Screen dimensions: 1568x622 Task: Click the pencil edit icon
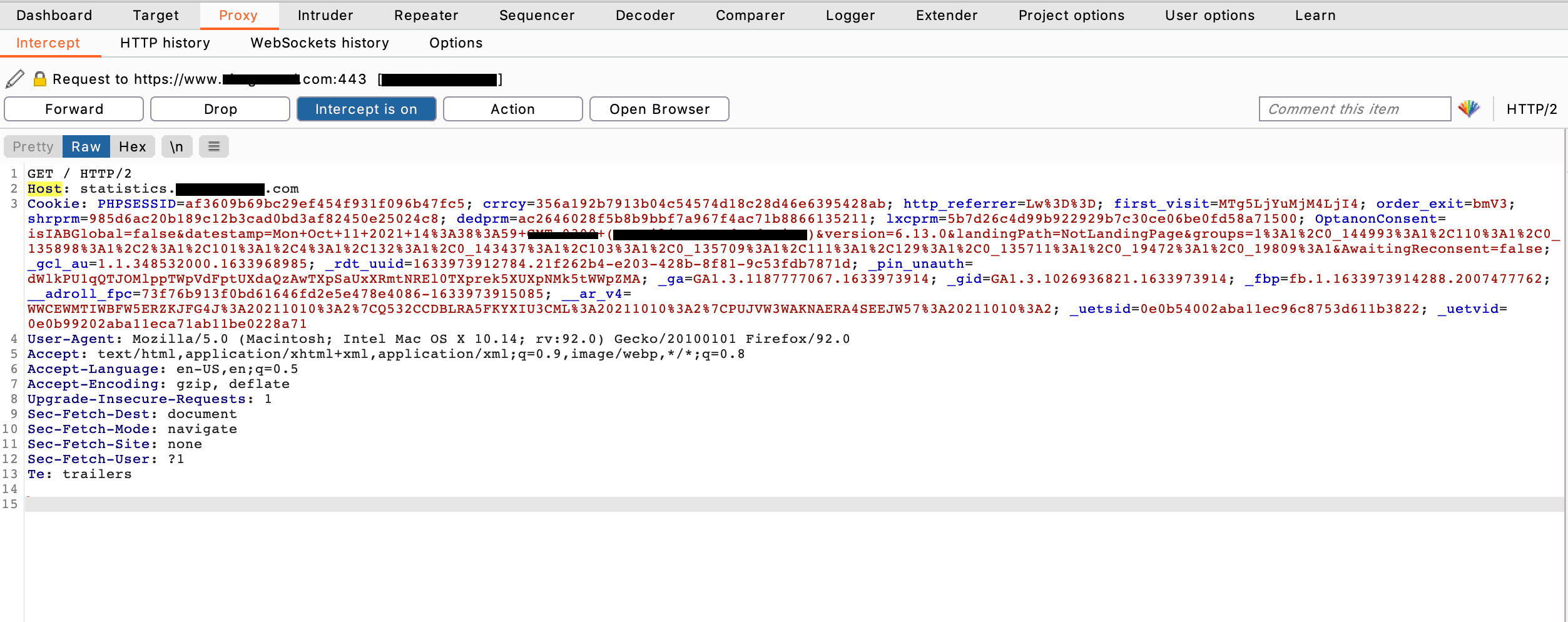tap(15, 79)
